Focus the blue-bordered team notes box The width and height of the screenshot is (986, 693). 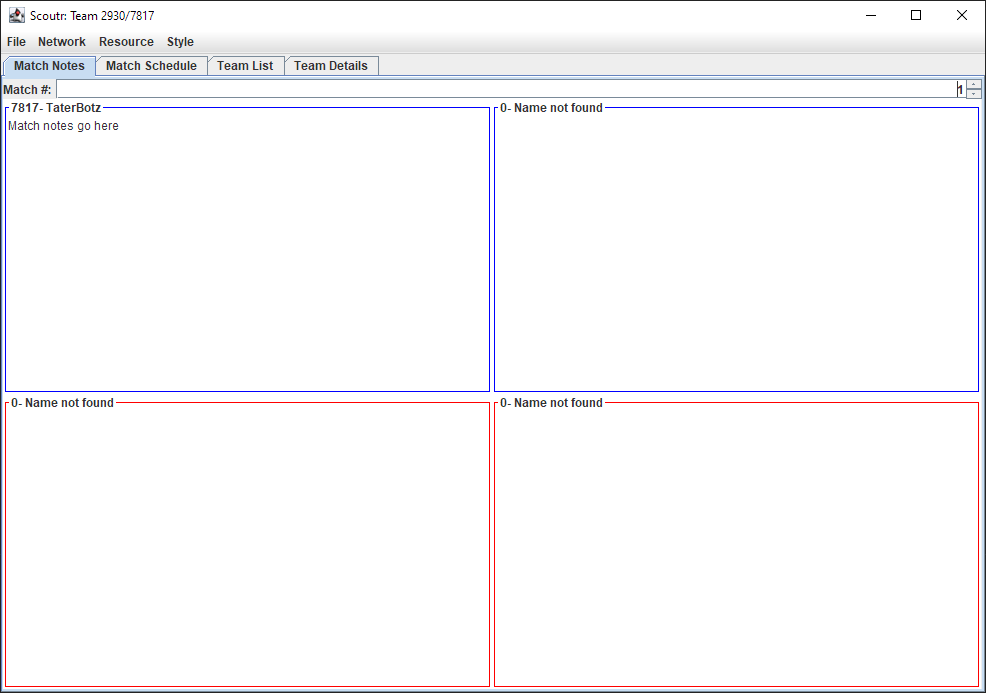pos(736,250)
